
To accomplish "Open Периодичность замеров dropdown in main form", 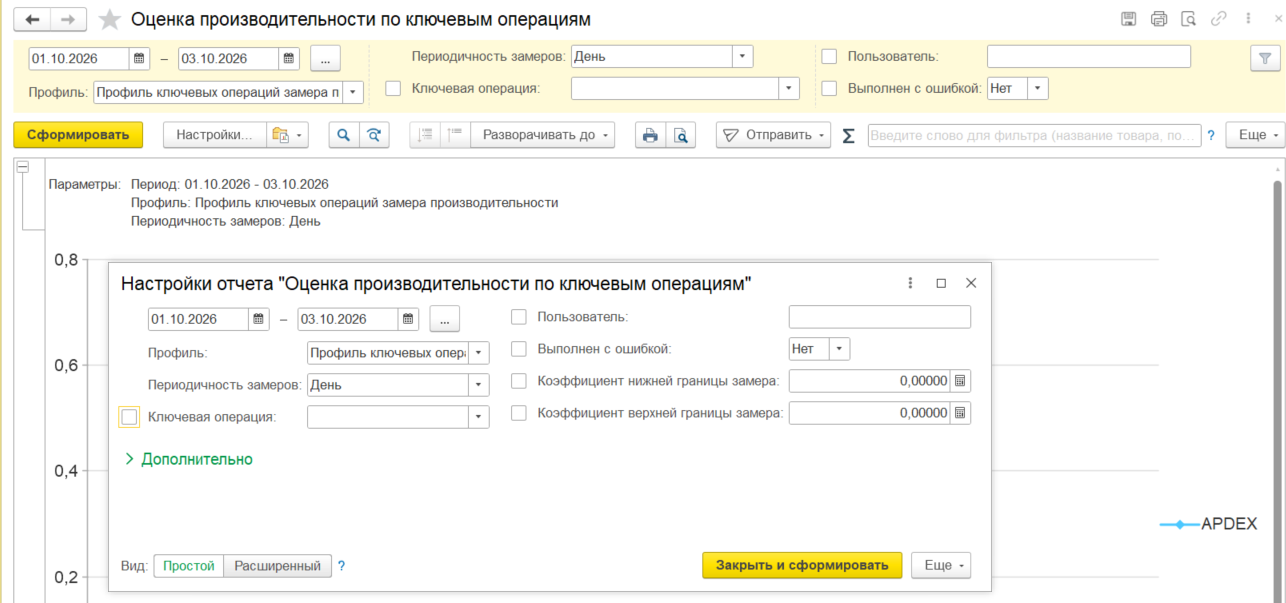I will point(743,57).
